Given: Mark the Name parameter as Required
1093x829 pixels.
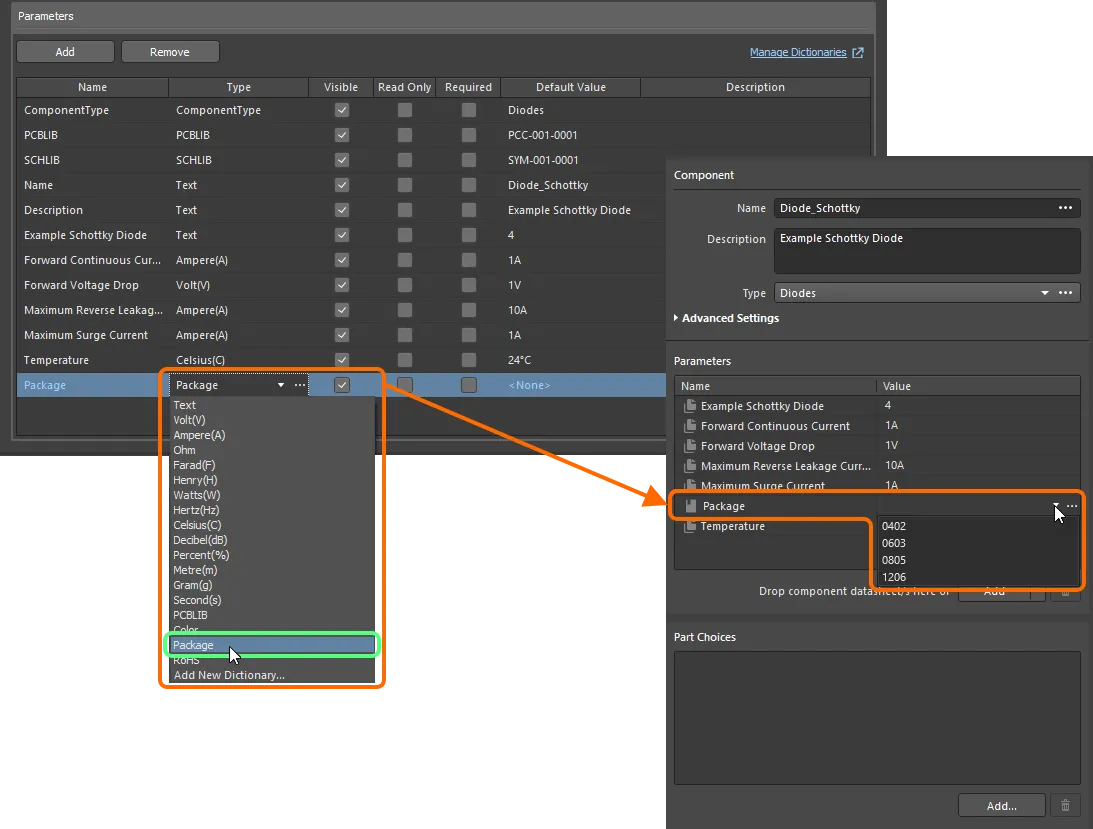Looking at the screenshot, I should pos(468,185).
